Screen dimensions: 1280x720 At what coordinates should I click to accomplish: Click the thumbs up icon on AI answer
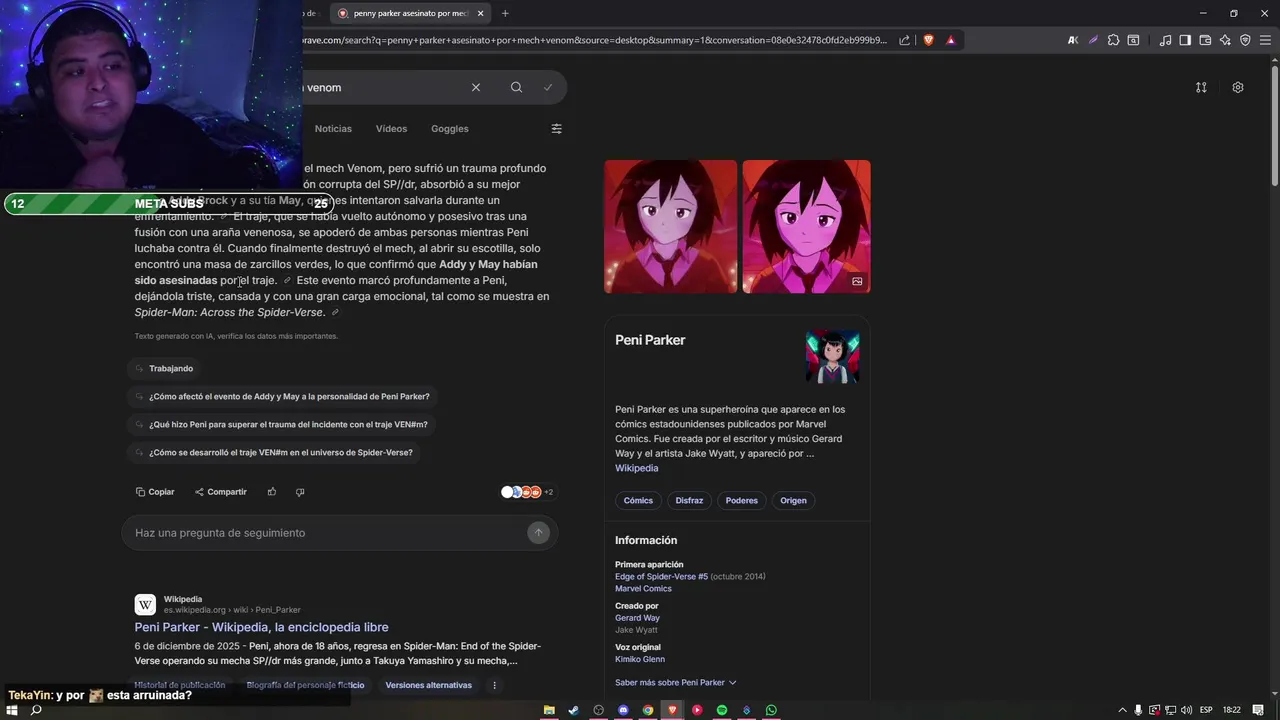tap(272, 492)
